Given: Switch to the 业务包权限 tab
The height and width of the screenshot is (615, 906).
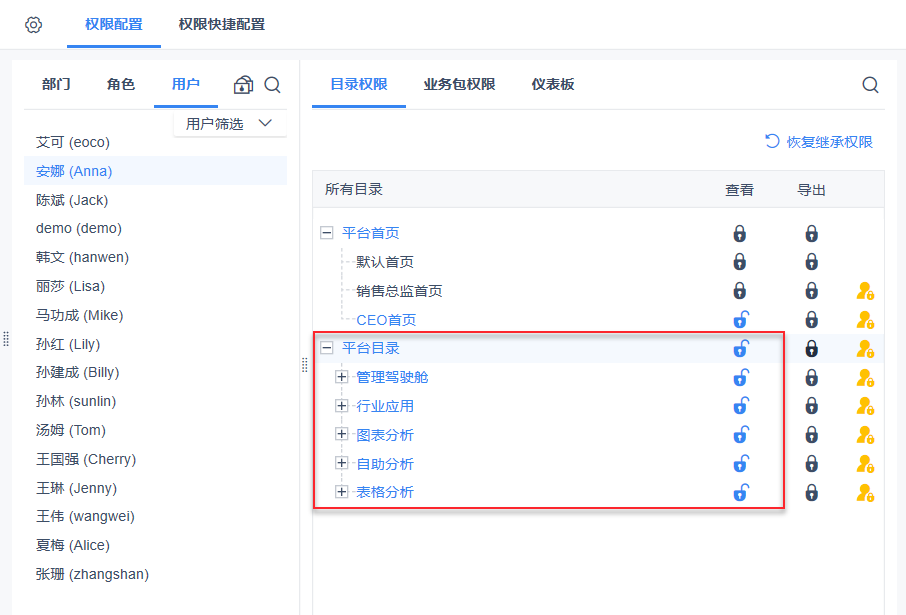Looking at the screenshot, I should 459,85.
